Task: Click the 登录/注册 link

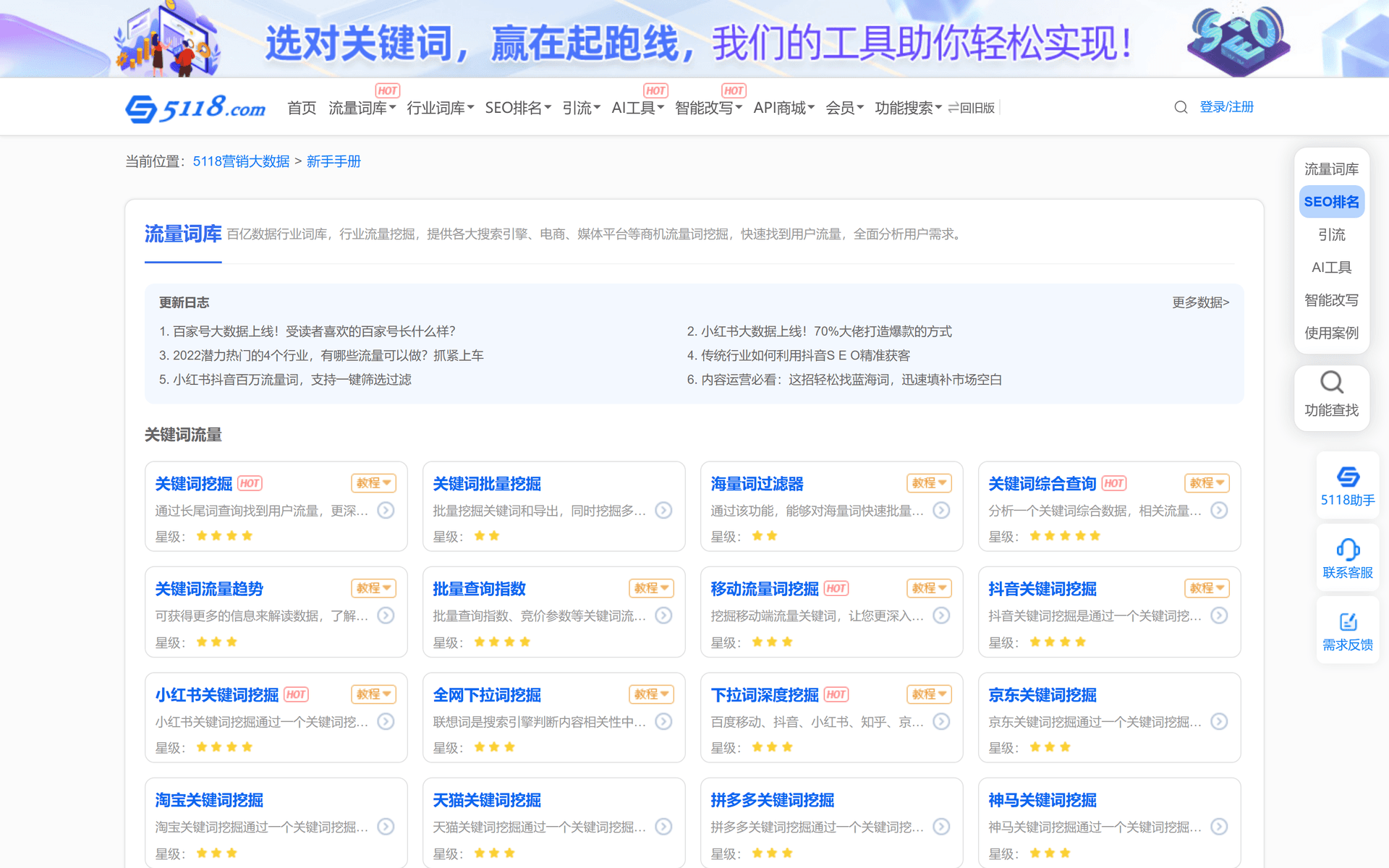Action: tap(1226, 107)
